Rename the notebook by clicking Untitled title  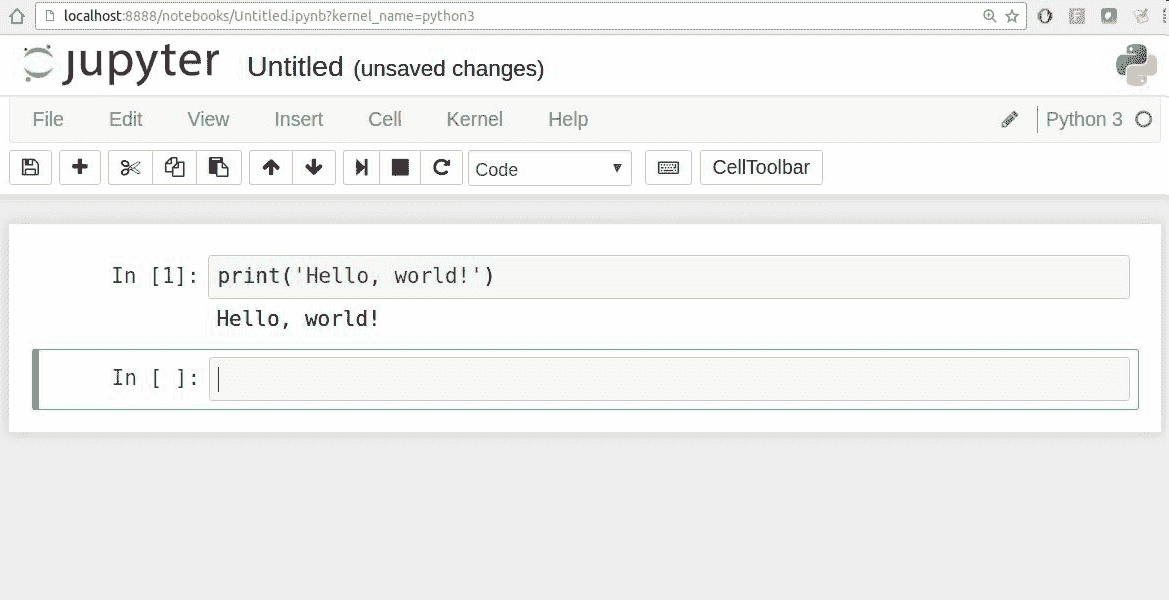pyautogui.click(x=295, y=67)
